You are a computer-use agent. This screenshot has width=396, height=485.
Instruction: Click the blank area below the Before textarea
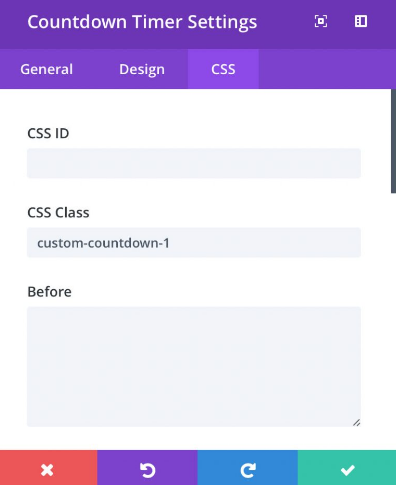click(194, 438)
